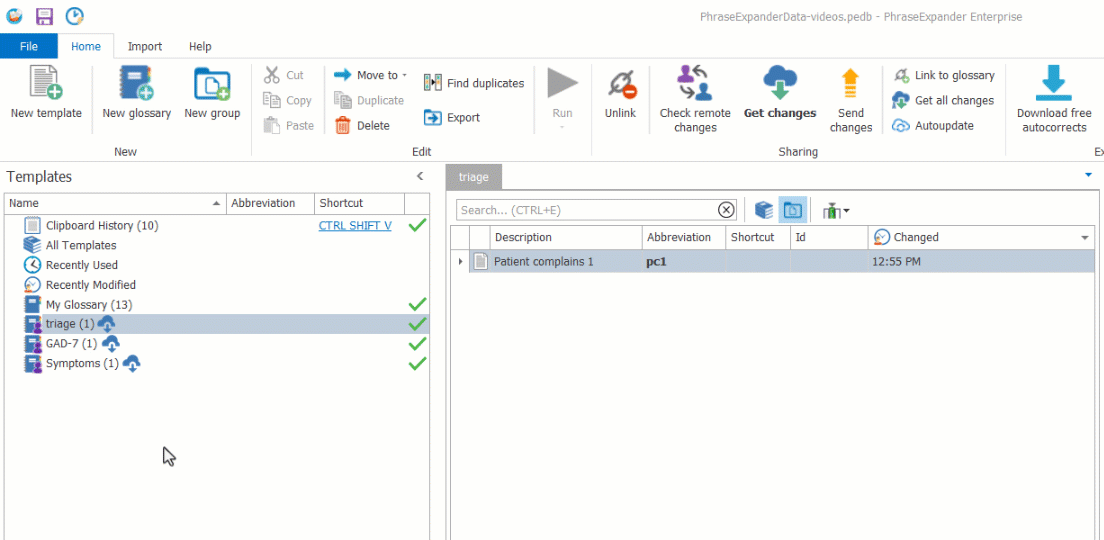Click the New template icon
Viewport: 1104px width, 540px height.
pos(46,83)
